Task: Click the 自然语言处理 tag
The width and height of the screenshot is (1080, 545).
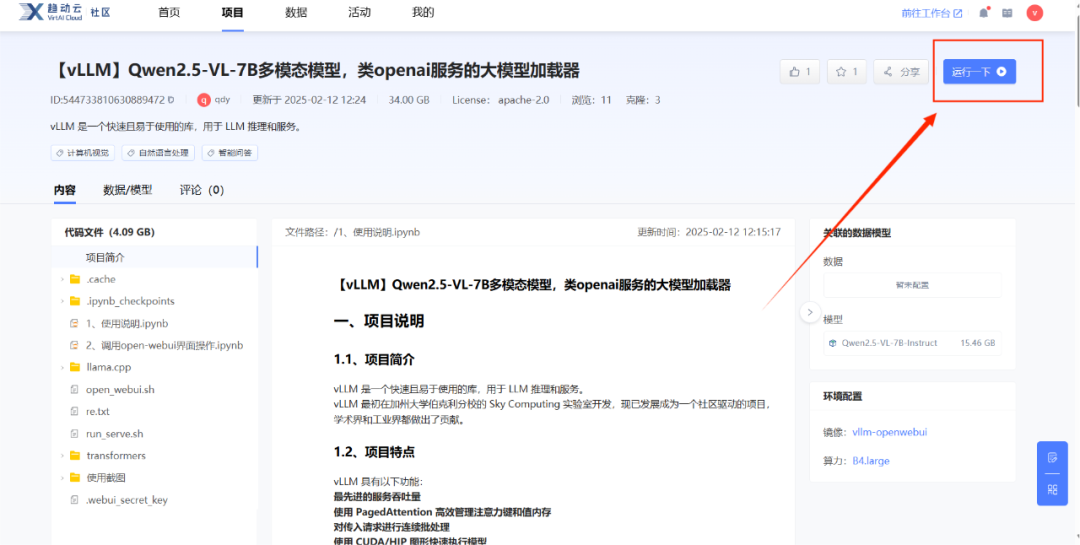Action: click(158, 153)
